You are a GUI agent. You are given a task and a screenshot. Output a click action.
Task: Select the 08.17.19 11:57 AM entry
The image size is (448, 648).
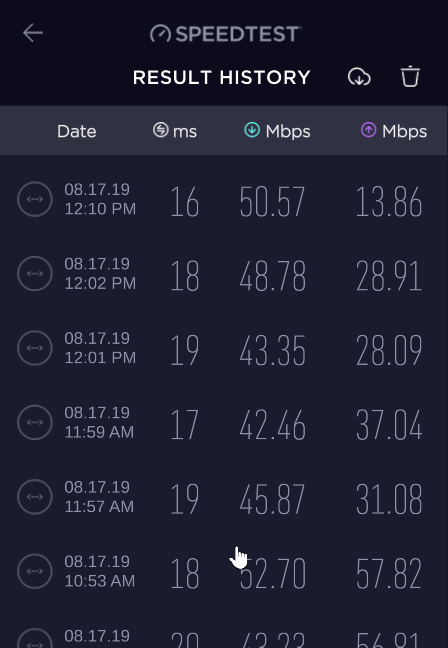tap(224, 497)
